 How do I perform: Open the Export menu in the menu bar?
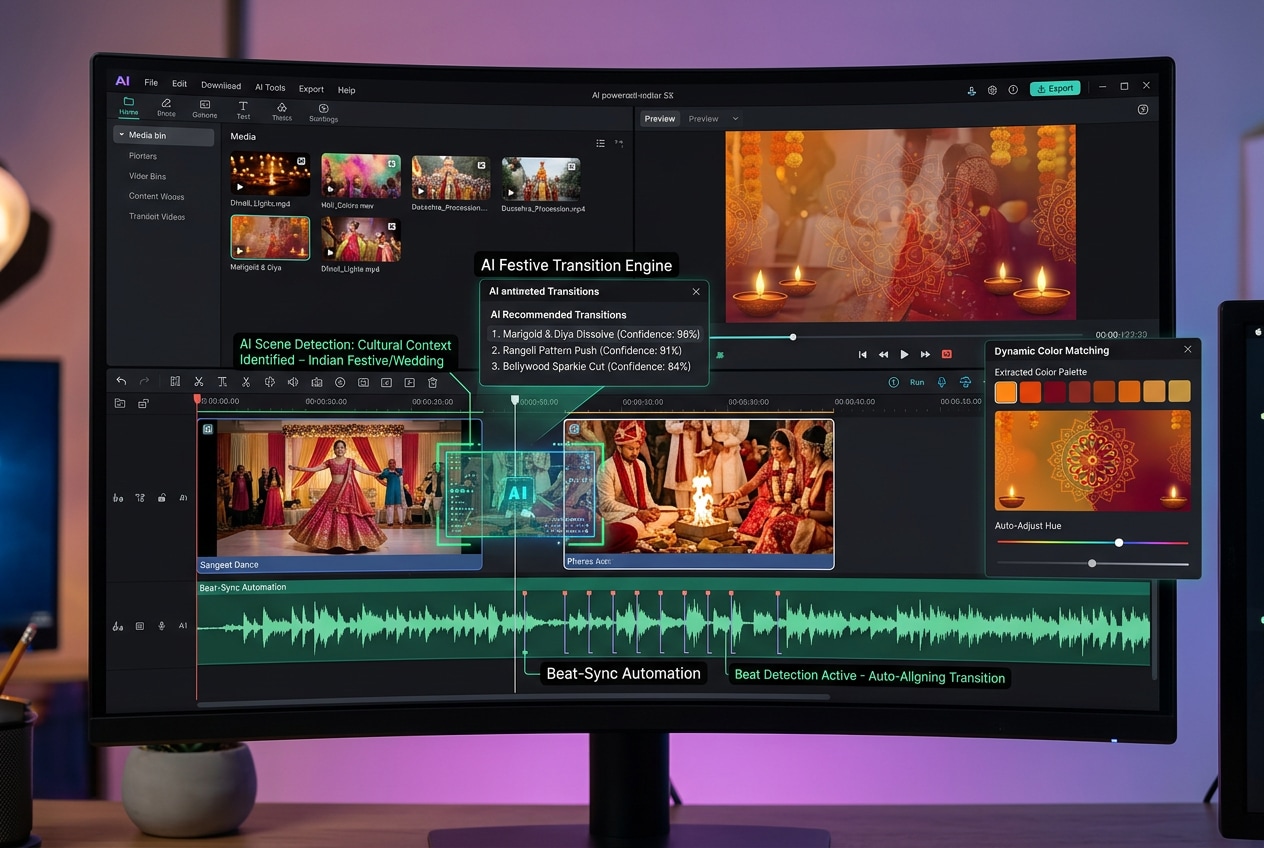tap(311, 89)
